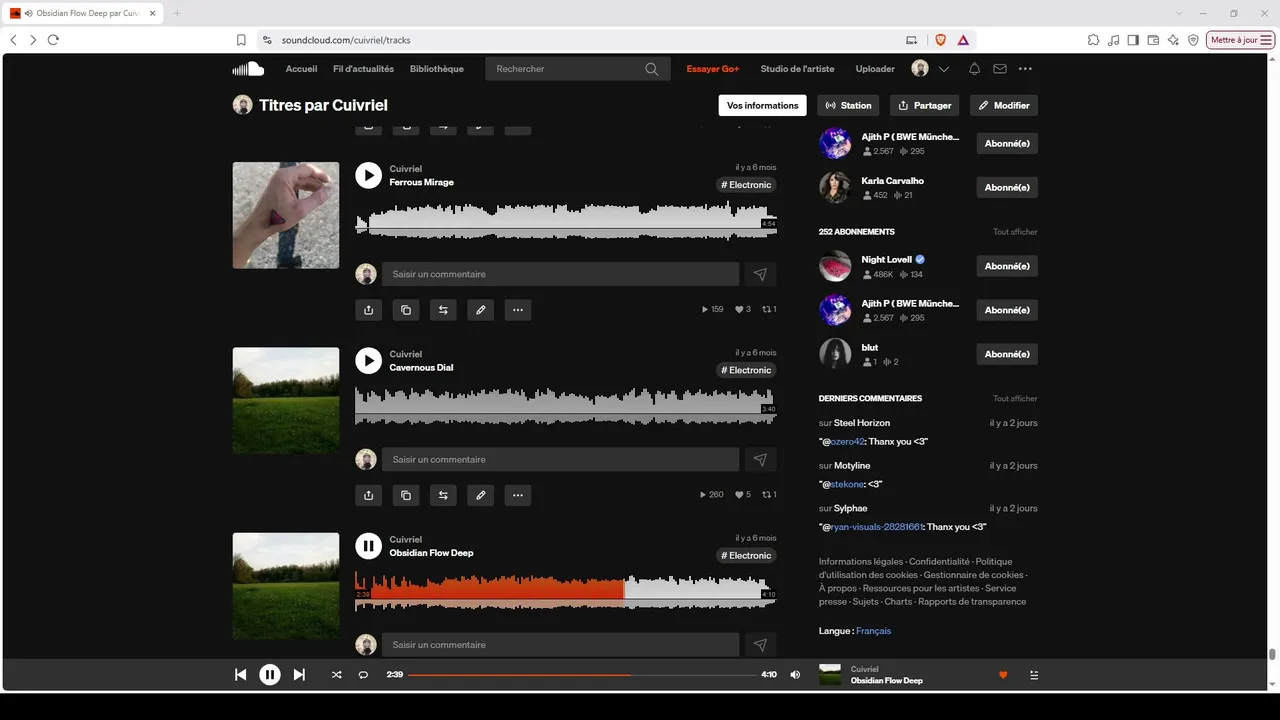Screen dimensions: 1280x720
Task: Send the comment on Cavernous Dial
Action: [760, 459]
